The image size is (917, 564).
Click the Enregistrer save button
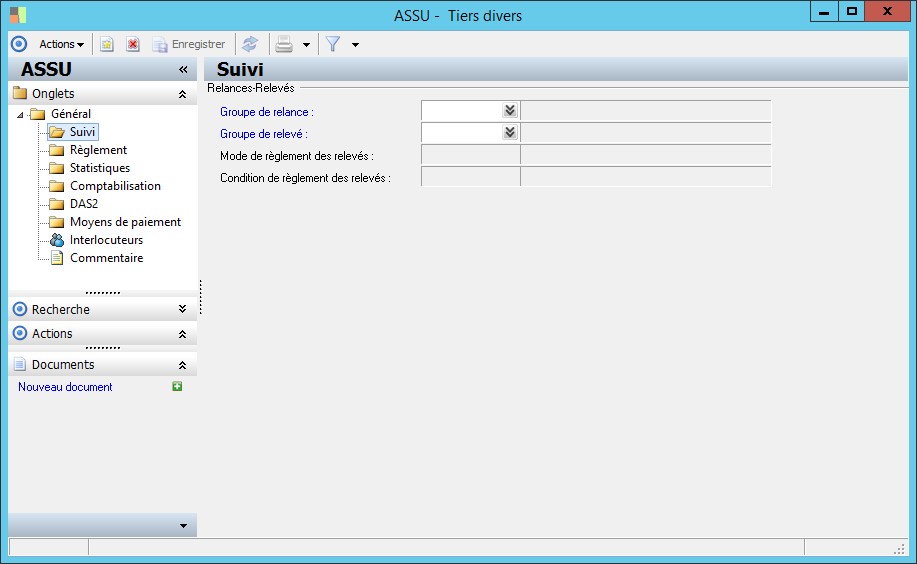tap(188, 44)
